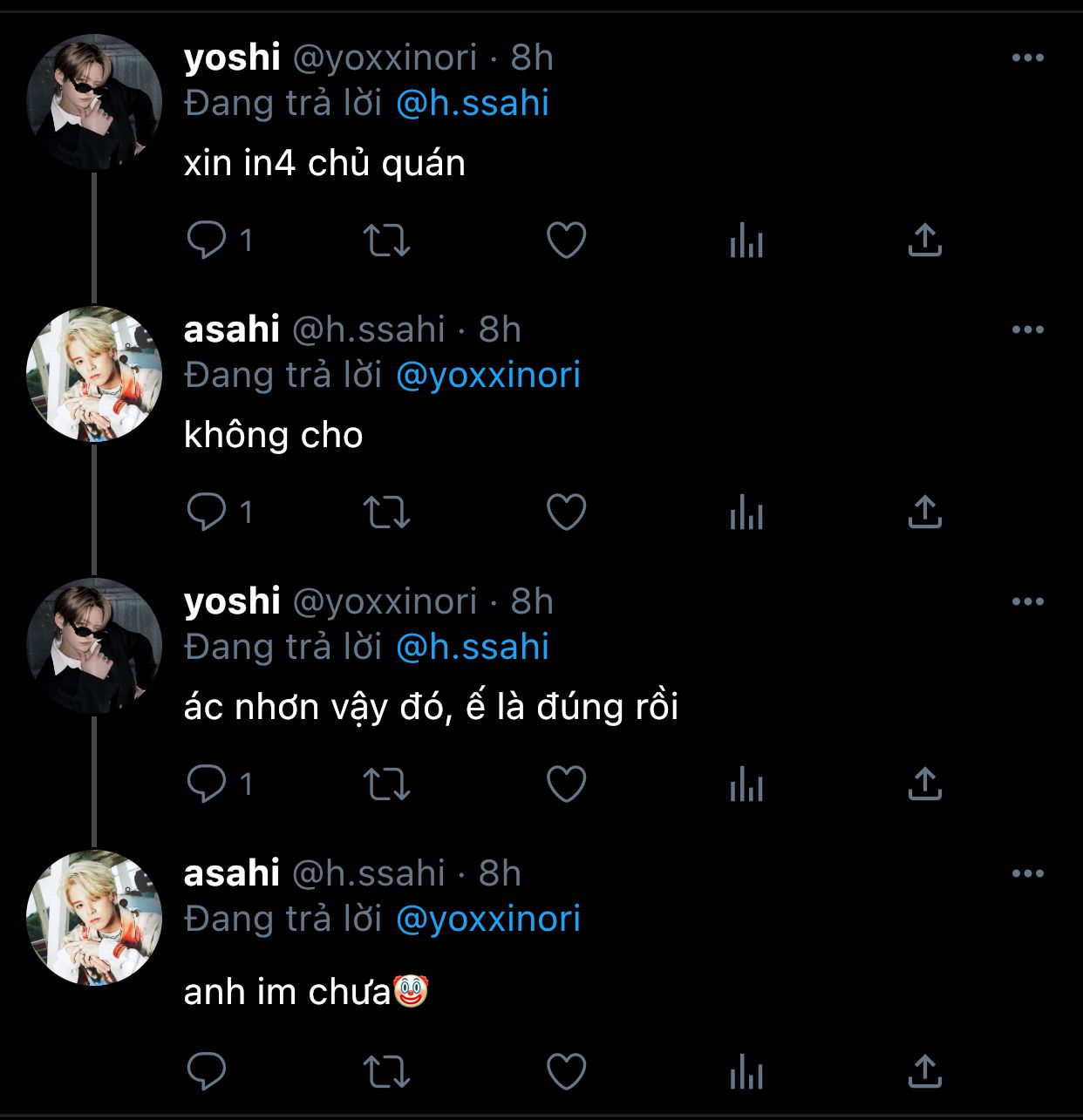
Task: Open more options on "anh im chưa" tweet
Action: pos(1028,873)
